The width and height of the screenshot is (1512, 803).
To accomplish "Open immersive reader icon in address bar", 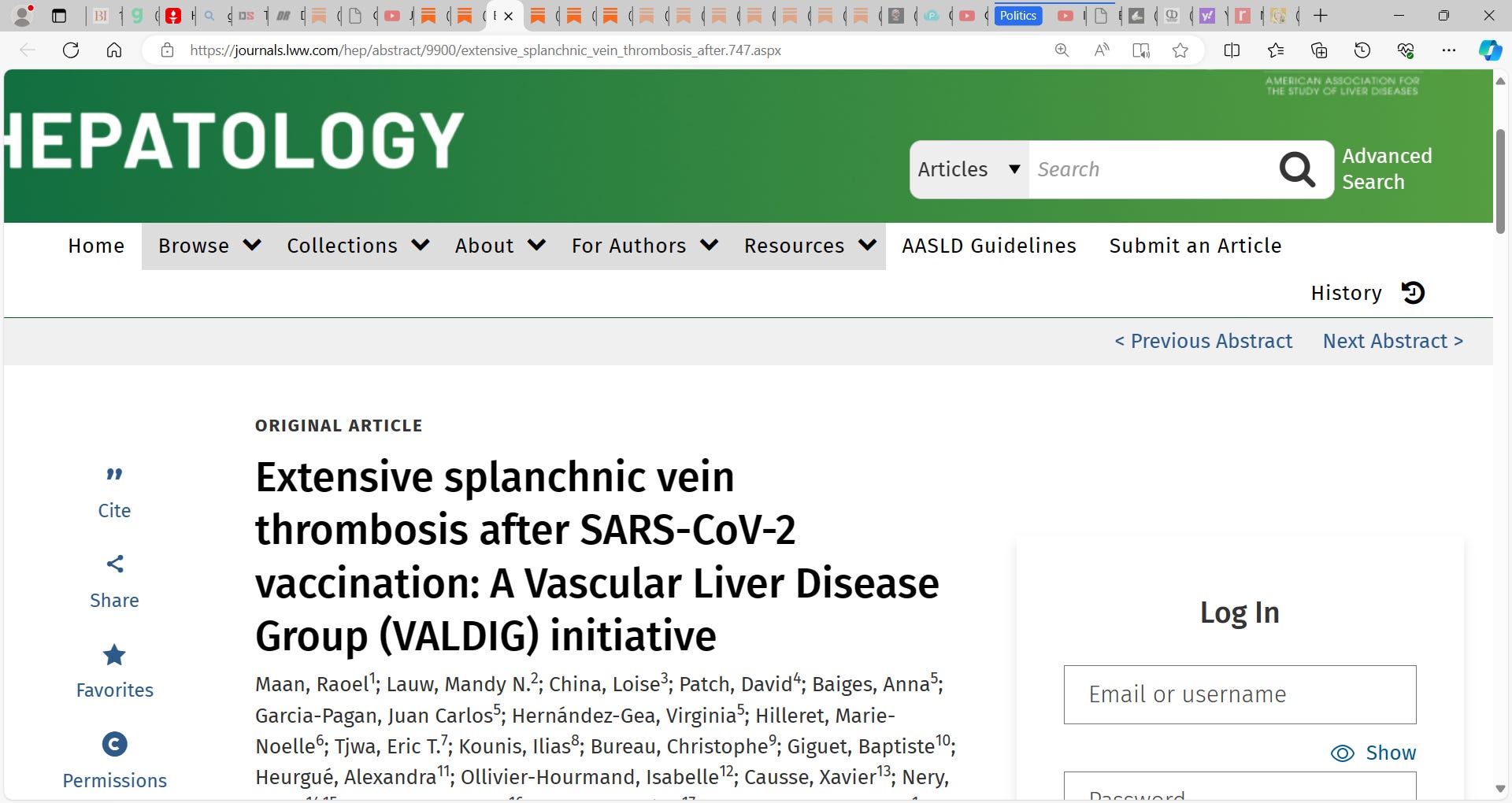I will [x=1140, y=50].
